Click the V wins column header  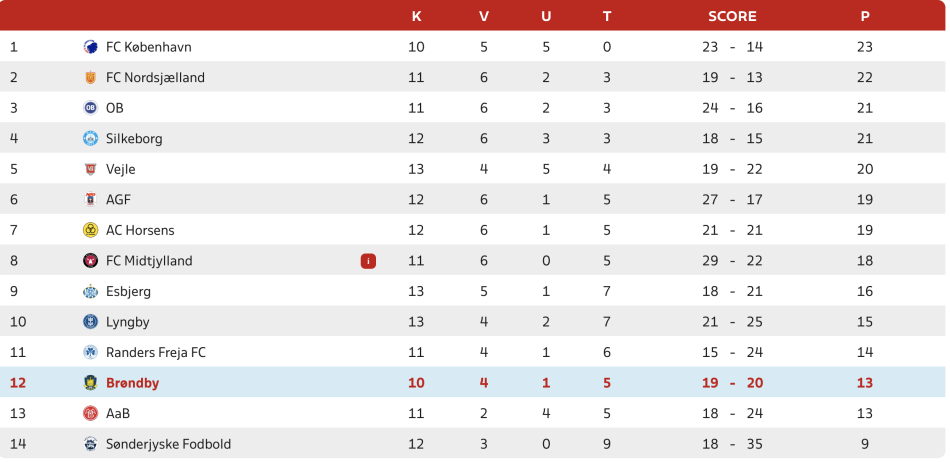pyautogui.click(x=484, y=16)
